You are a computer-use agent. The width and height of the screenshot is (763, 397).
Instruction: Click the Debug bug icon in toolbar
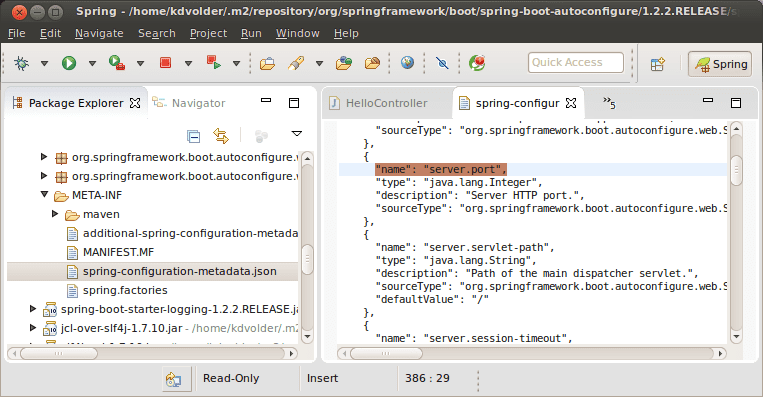coord(21,63)
